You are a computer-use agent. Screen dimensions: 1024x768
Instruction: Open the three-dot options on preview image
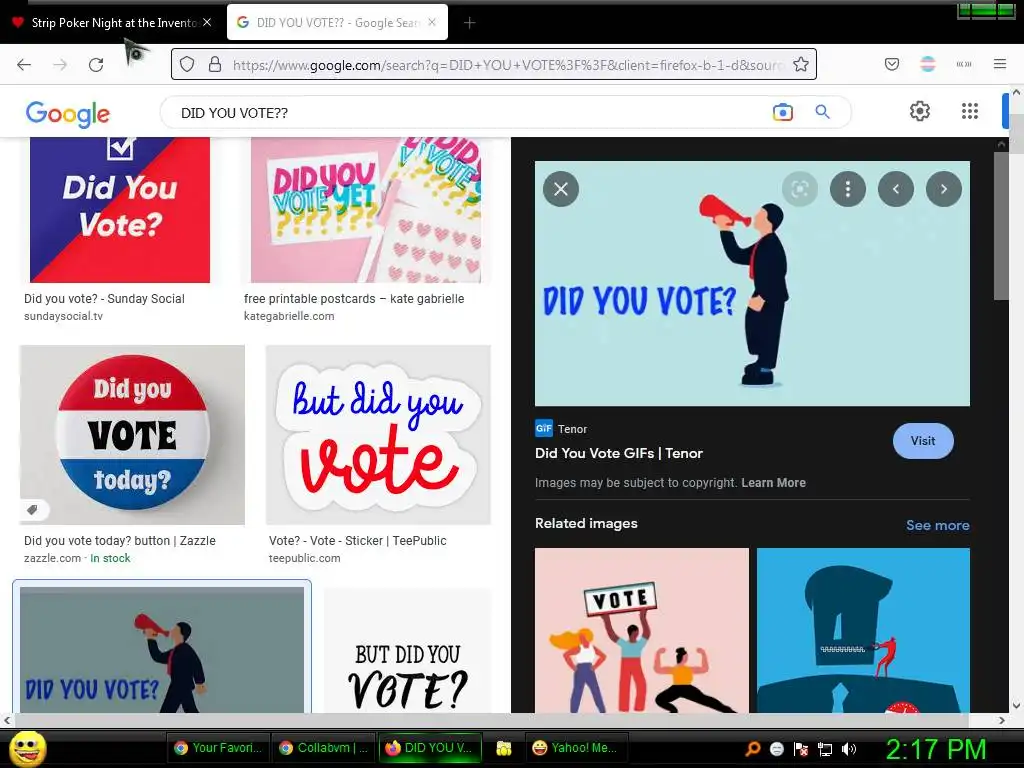848,189
